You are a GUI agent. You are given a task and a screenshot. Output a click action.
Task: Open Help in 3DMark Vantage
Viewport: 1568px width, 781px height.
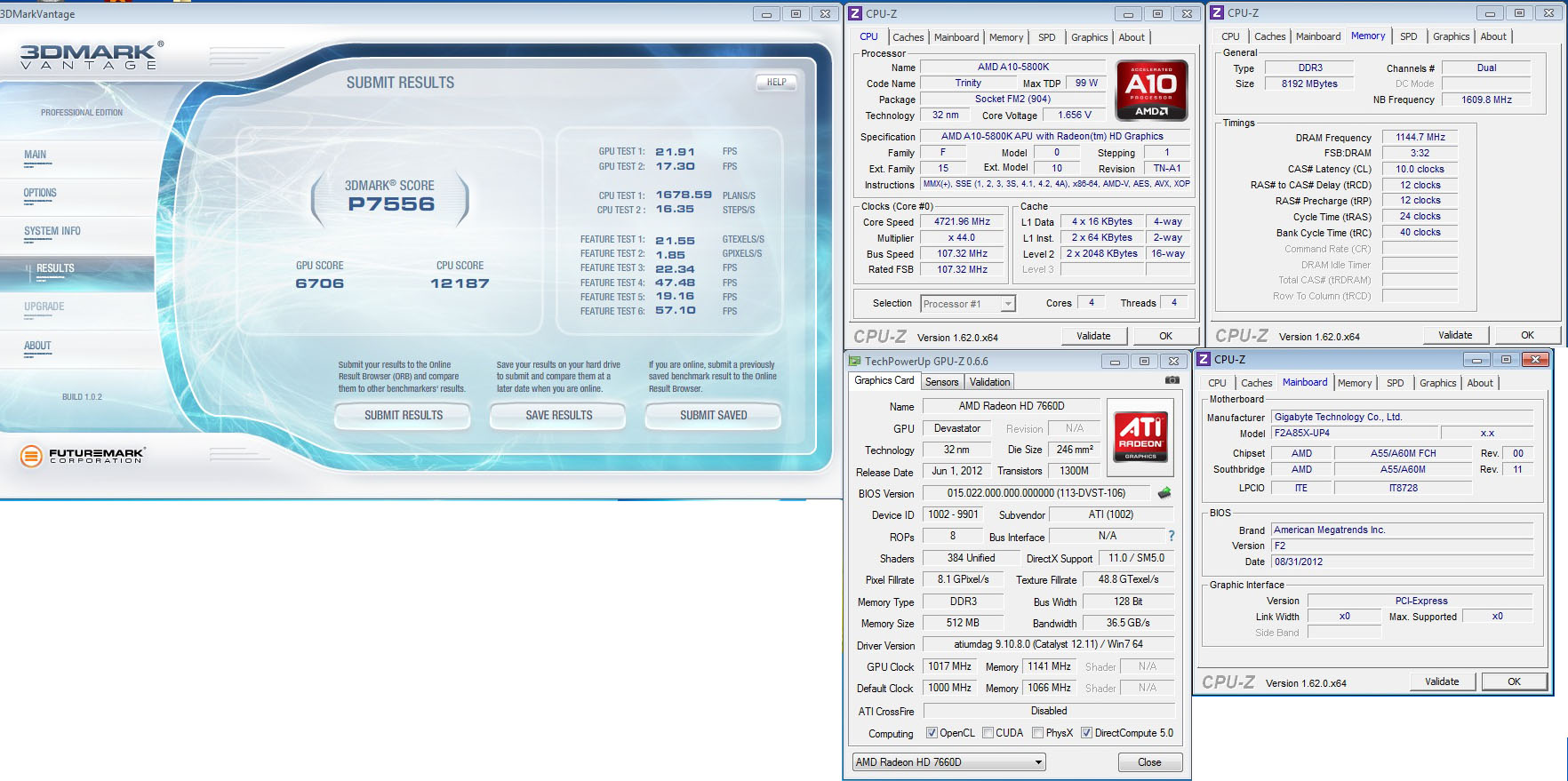click(777, 83)
